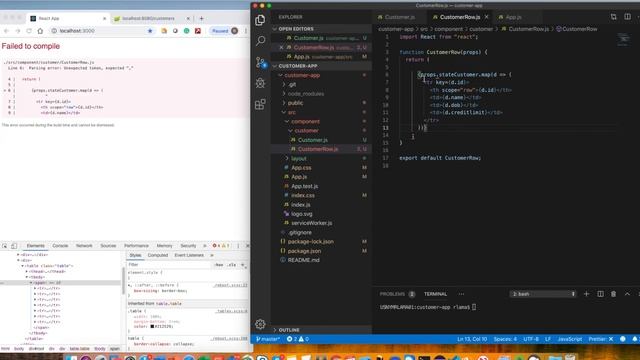Open App.css in the file tree
This screenshot has height=360, width=640.
pos(301,168)
